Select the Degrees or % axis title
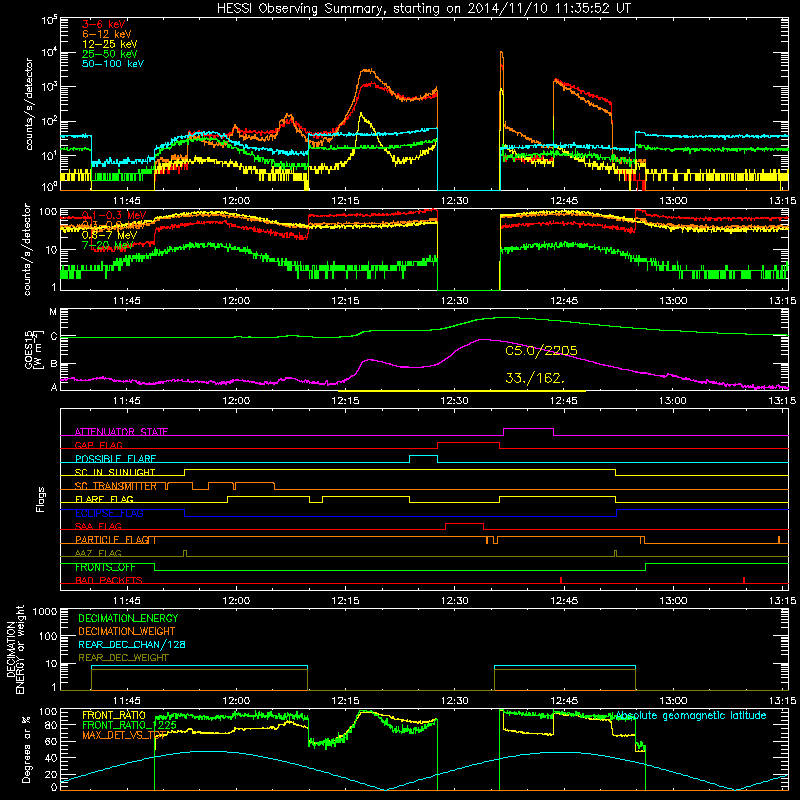 point(26,750)
